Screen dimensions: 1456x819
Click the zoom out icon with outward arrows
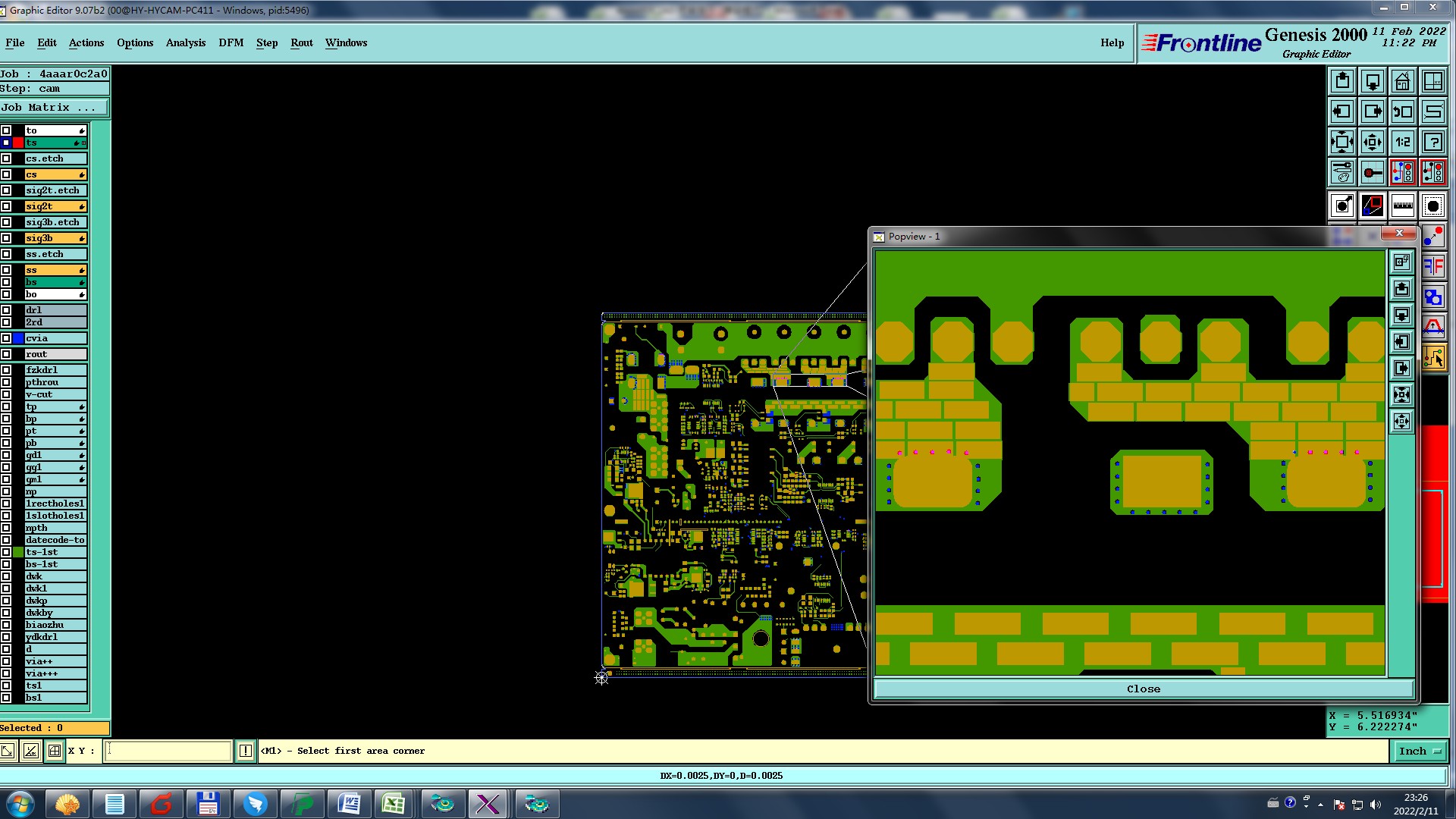(1373, 142)
